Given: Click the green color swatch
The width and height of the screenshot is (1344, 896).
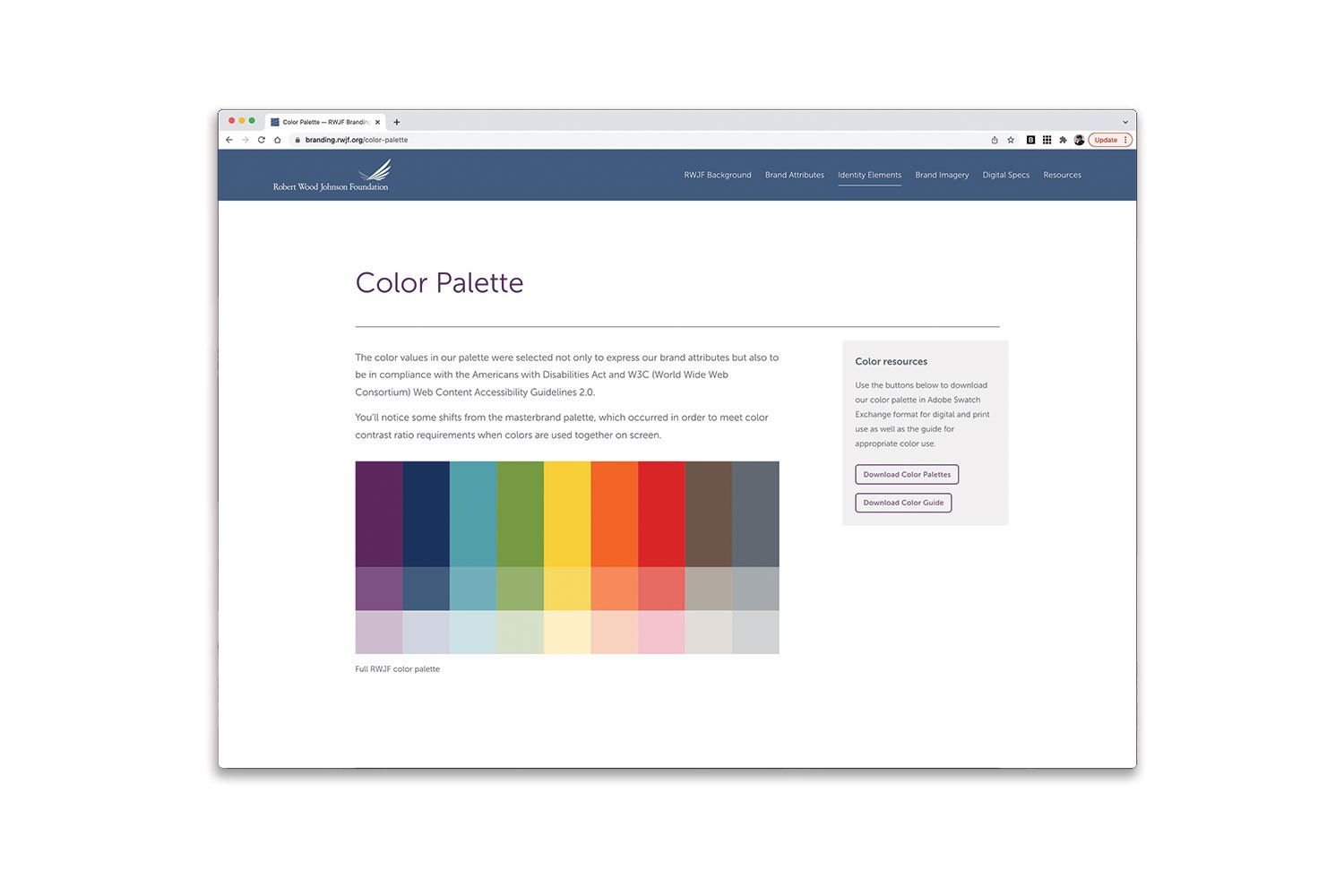Looking at the screenshot, I should pyautogui.click(x=520, y=514).
